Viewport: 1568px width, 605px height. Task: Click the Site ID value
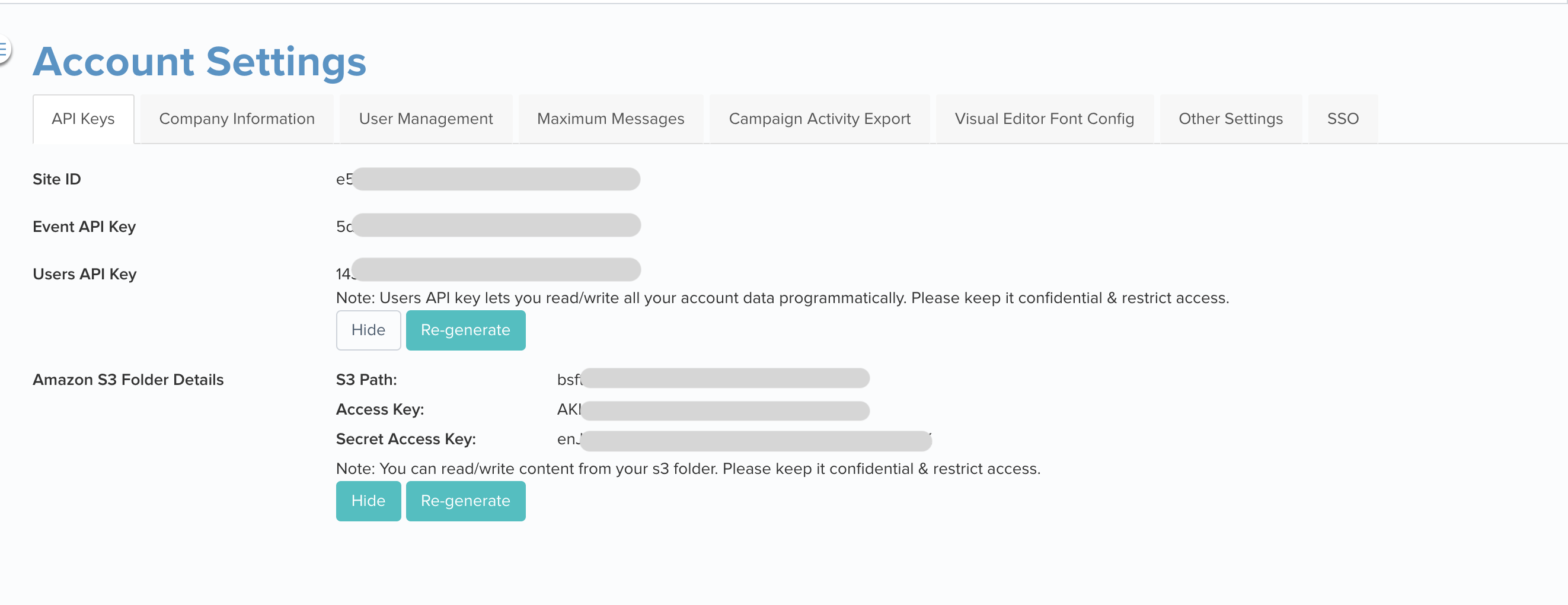coord(488,179)
